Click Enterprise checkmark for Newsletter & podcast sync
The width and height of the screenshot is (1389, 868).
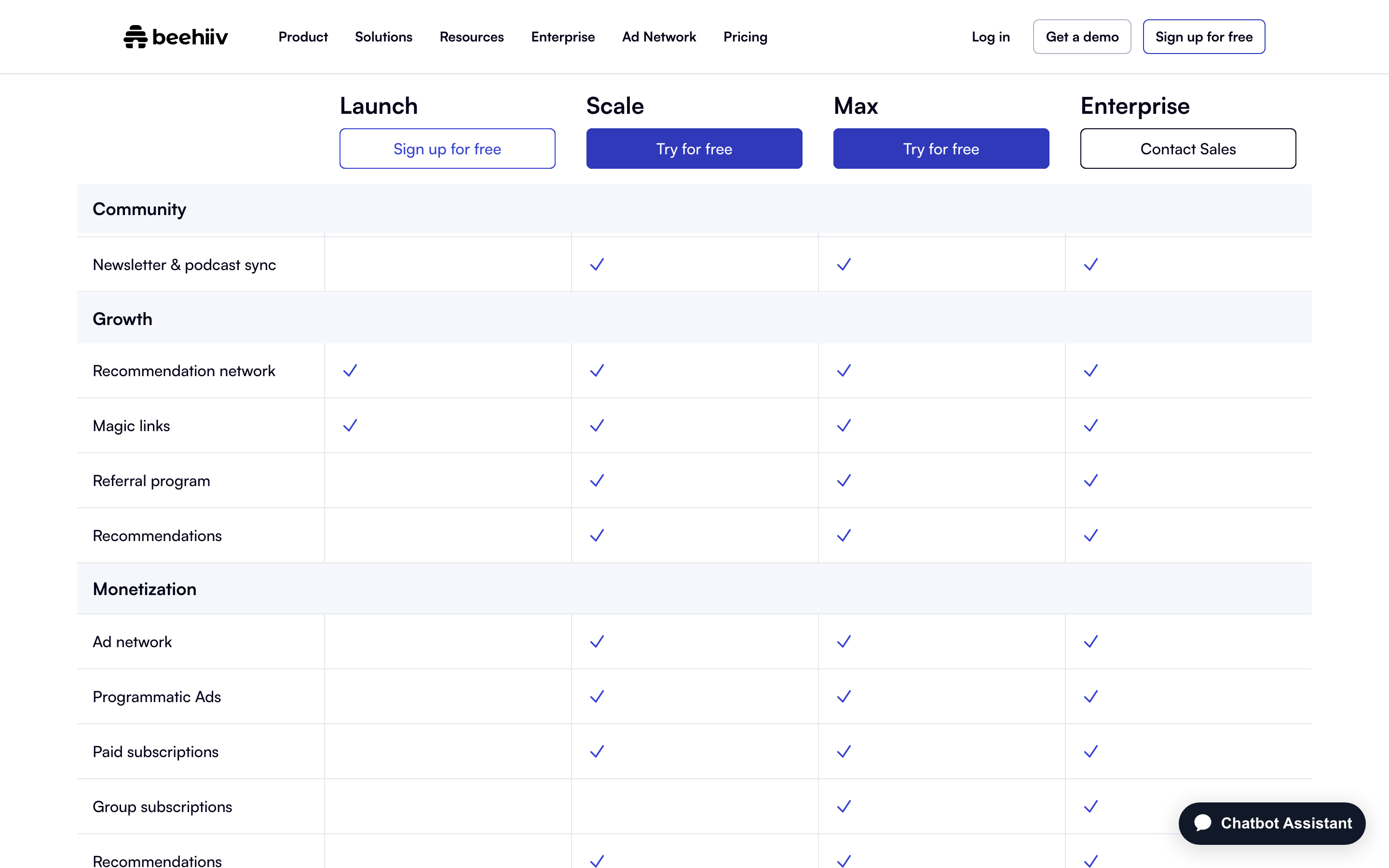(x=1090, y=264)
